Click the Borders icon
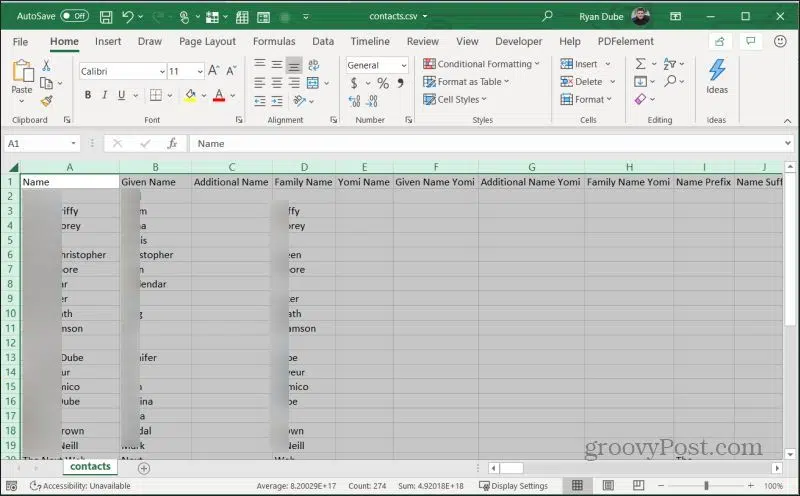Viewport: 800px width, 496px height. point(156,95)
